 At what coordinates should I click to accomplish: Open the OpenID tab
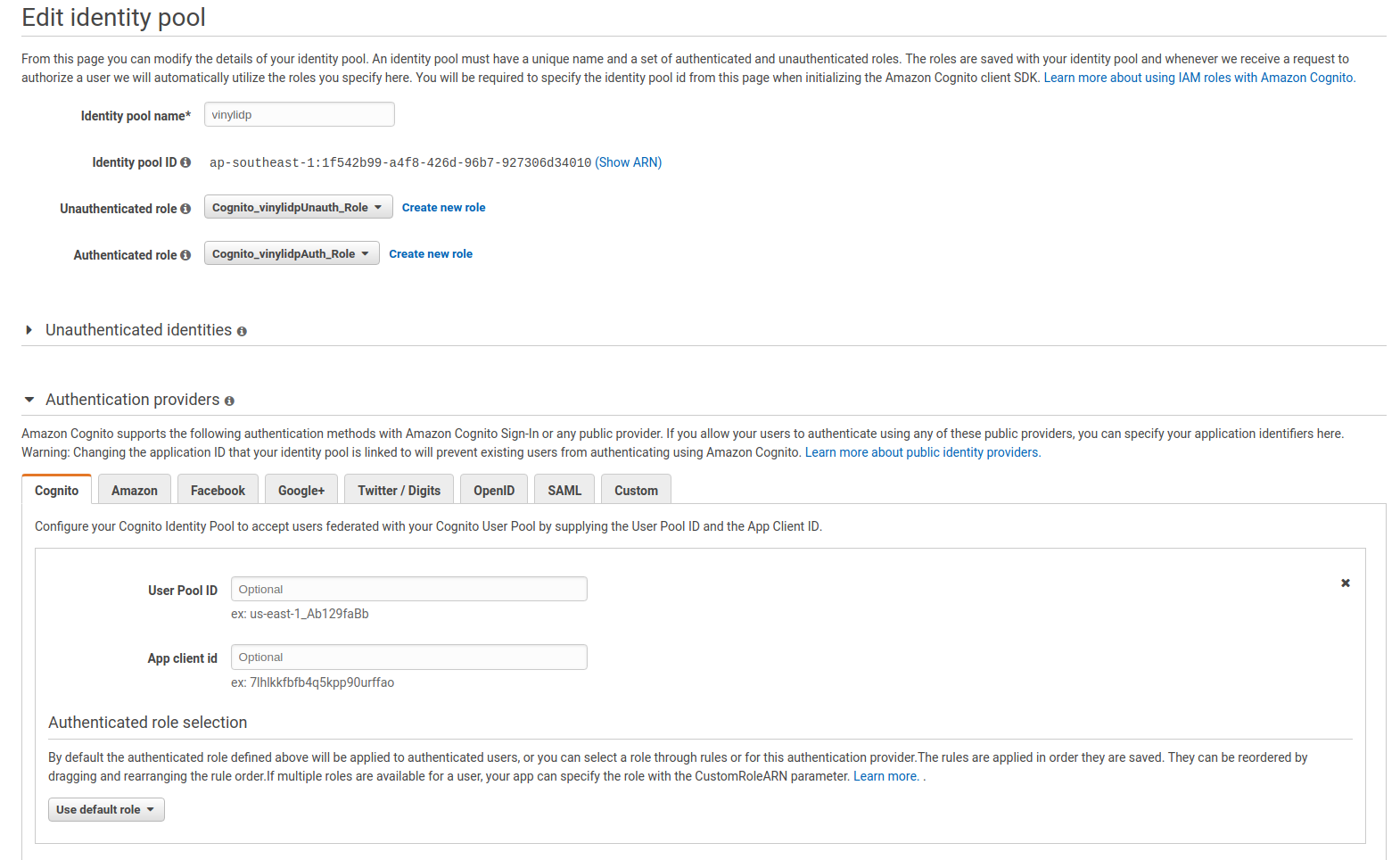coord(494,490)
